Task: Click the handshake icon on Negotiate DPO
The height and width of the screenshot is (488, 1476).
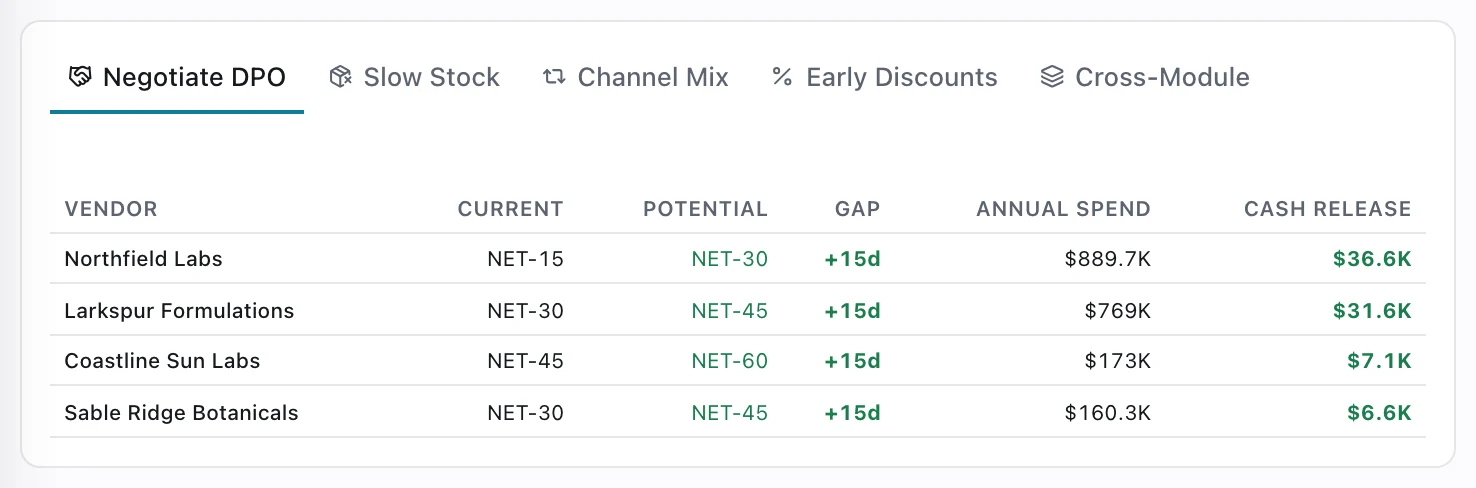Action: pyautogui.click(x=79, y=77)
